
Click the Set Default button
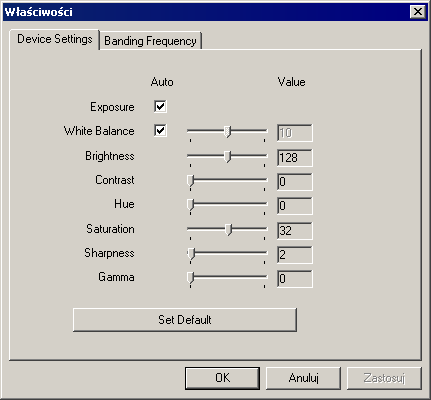[185, 320]
